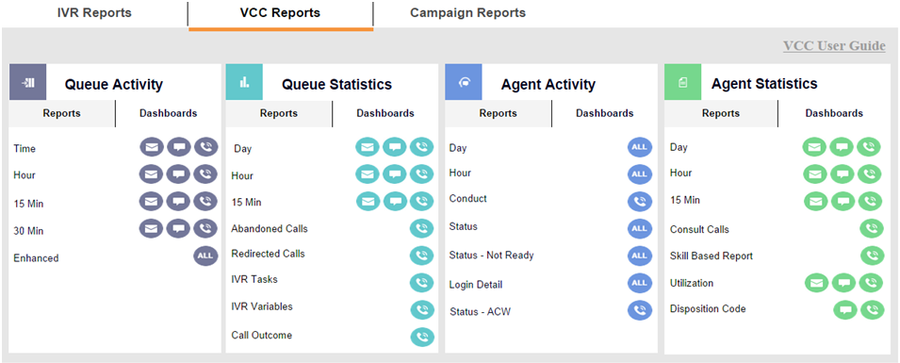
Task: Open phone report for Abandoned Calls
Action: 422,229
